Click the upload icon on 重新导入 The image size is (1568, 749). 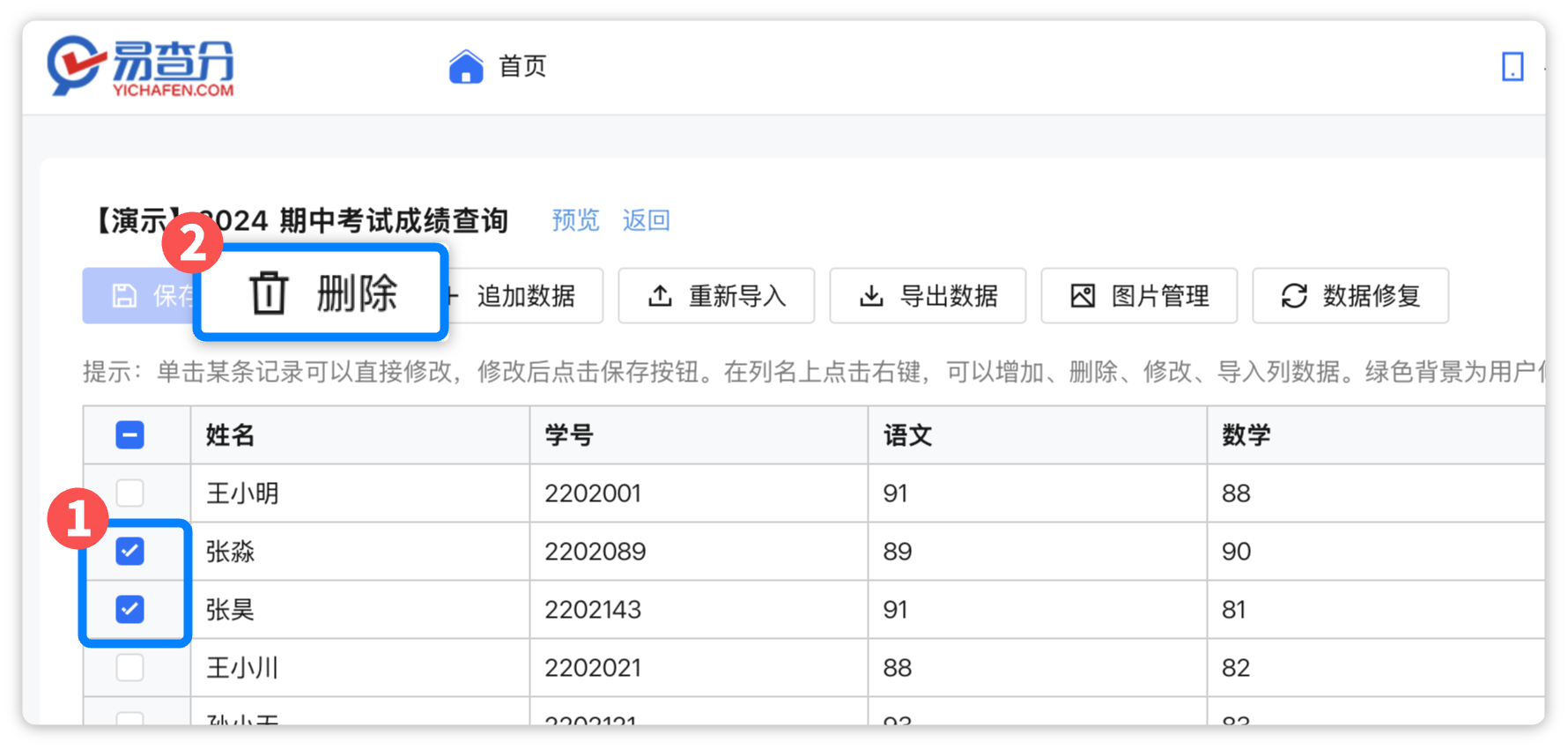[x=660, y=296]
